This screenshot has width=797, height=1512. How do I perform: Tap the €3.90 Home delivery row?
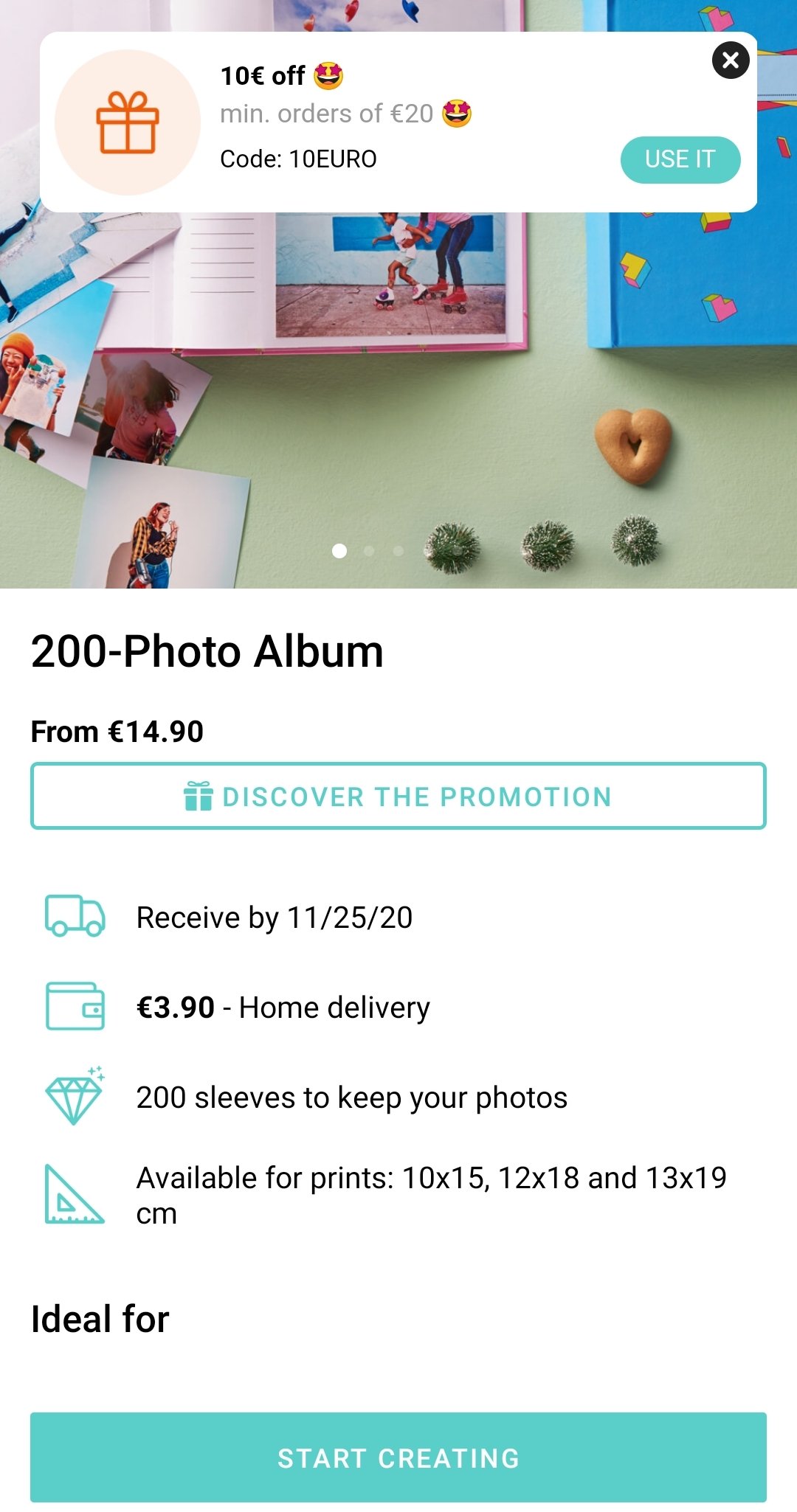tap(398, 1007)
